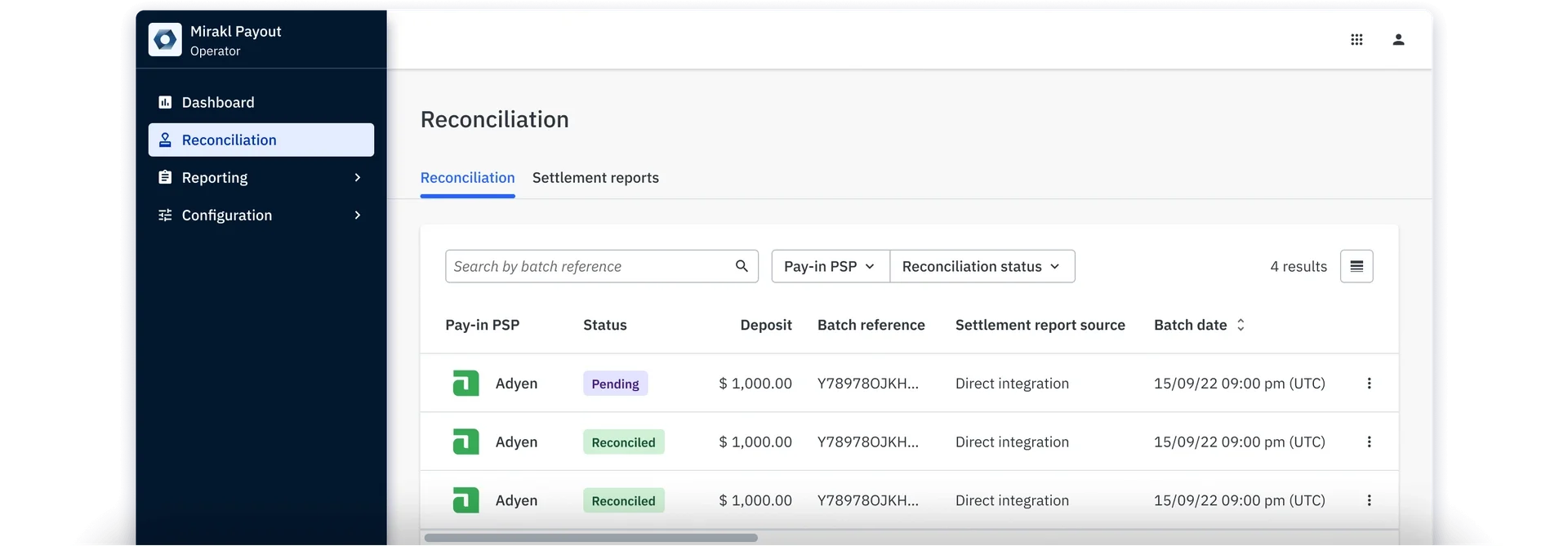Screen dimensions: 1568x546
Task: Click the search magnifier icon
Action: [x=742, y=266]
